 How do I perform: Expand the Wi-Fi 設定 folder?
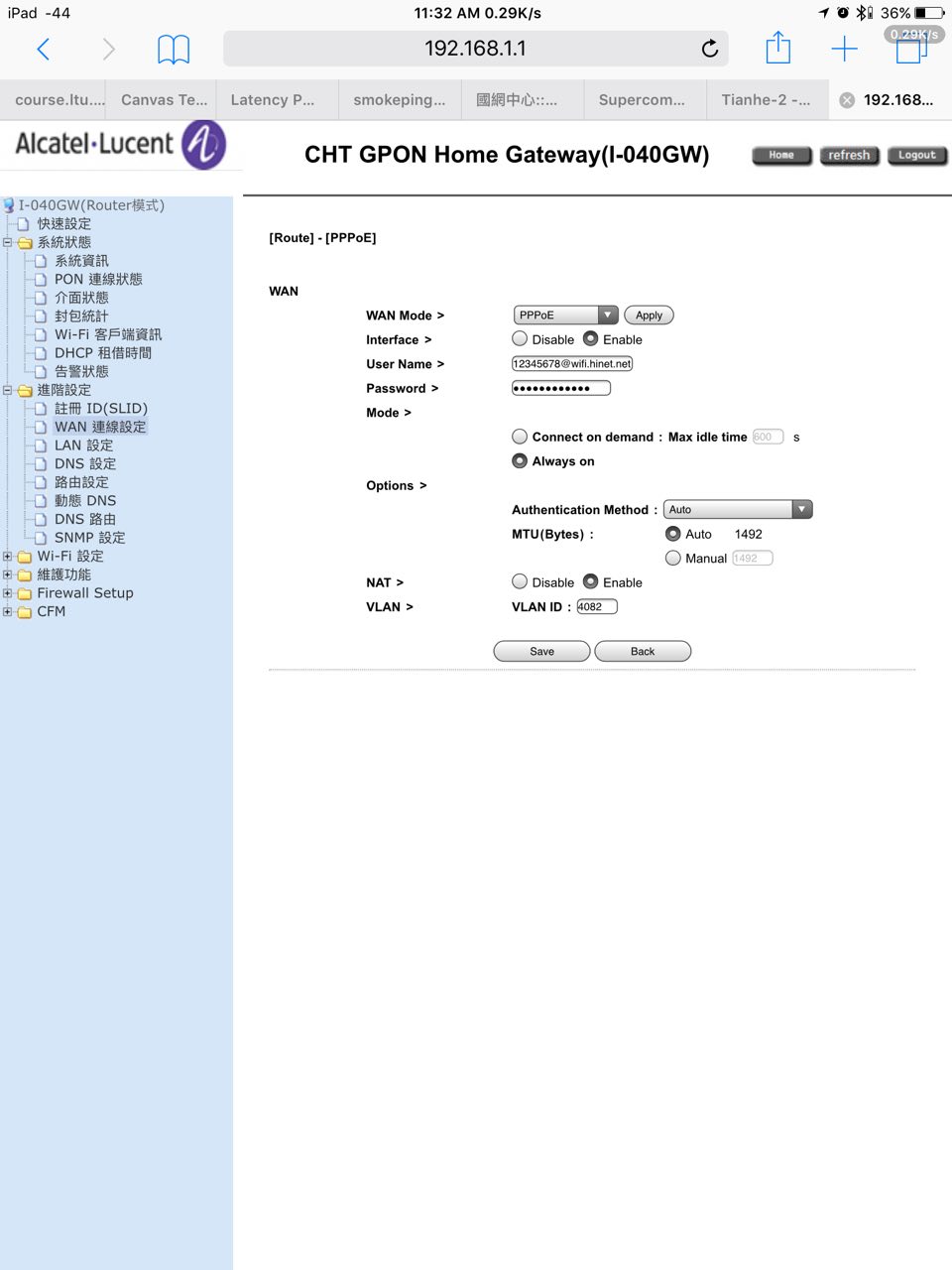point(8,557)
